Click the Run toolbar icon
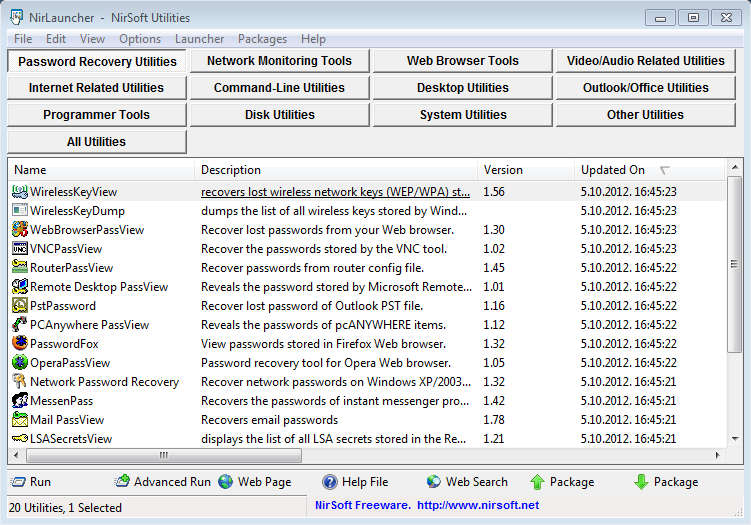The image size is (751, 525). tap(17, 482)
